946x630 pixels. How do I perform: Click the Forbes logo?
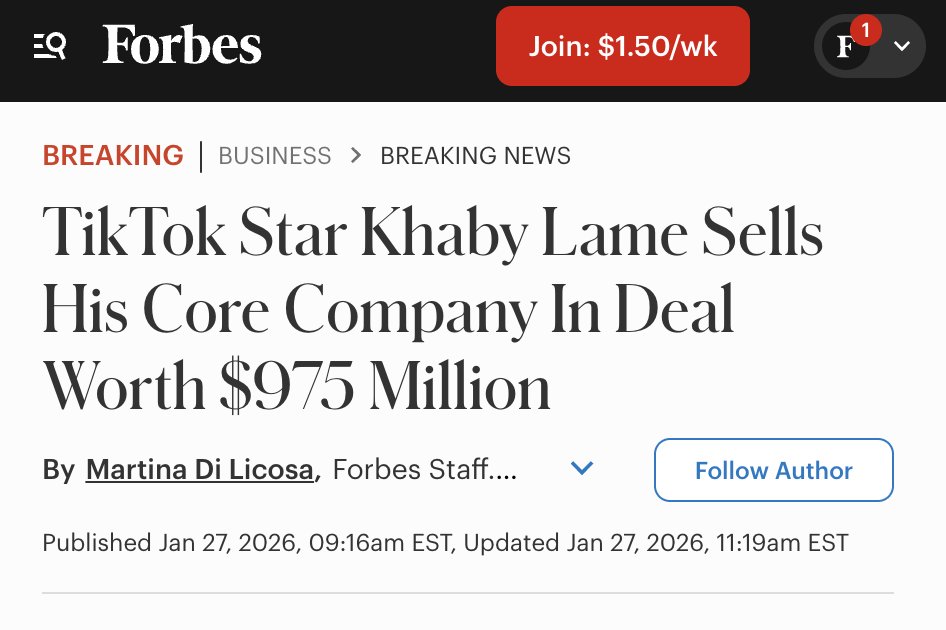[x=182, y=46]
